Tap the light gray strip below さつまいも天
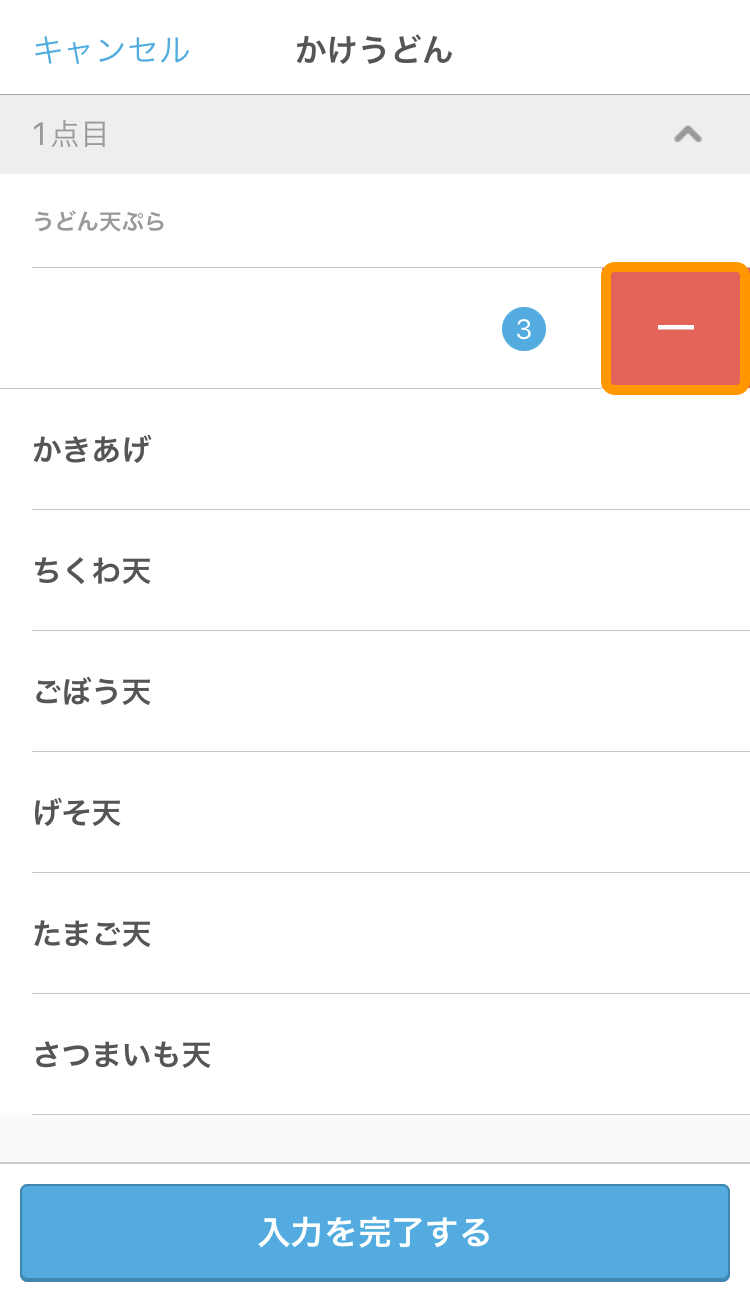 (375, 1138)
